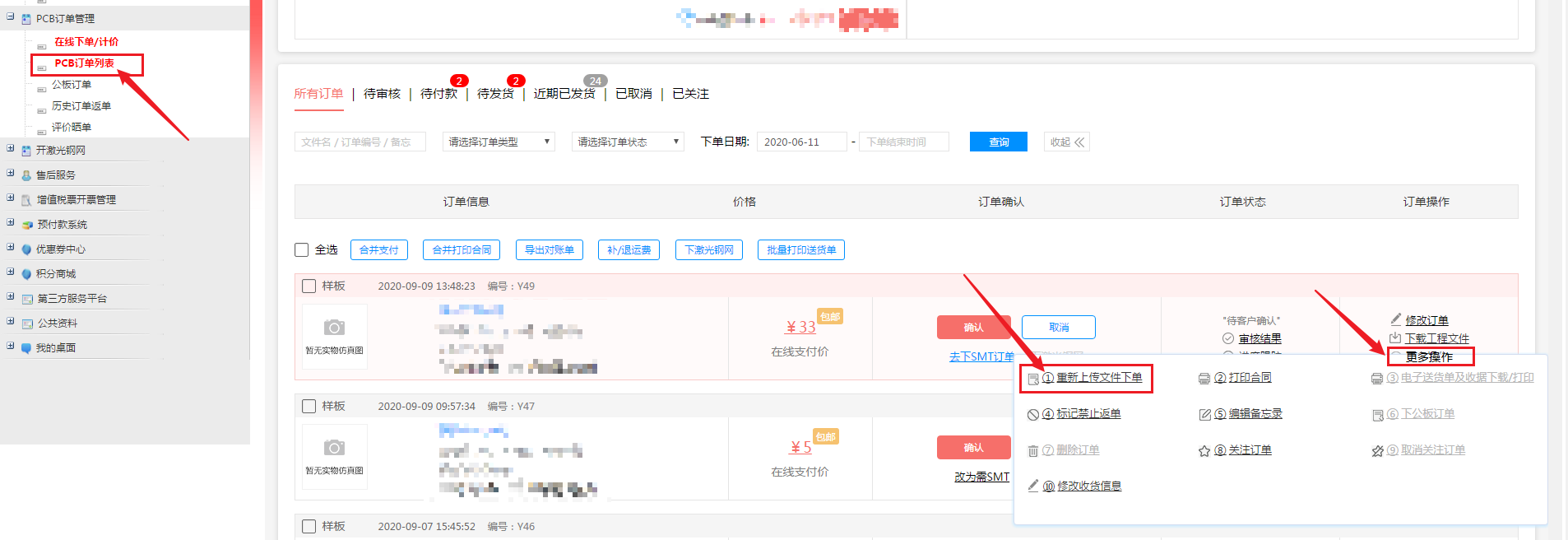Click the pencil icon beside 修改收货信息
Screen dimensions: 1568x540
coord(1032,486)
